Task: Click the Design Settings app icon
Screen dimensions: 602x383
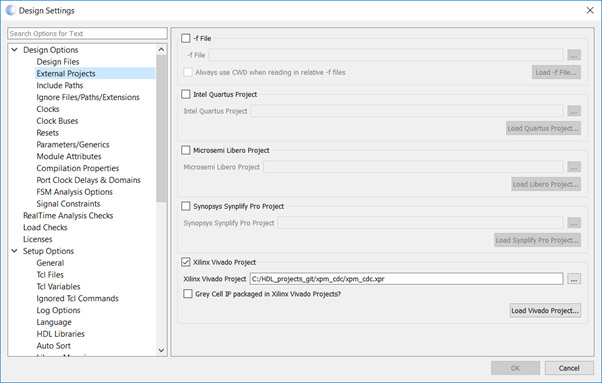Action: [10, 10]
